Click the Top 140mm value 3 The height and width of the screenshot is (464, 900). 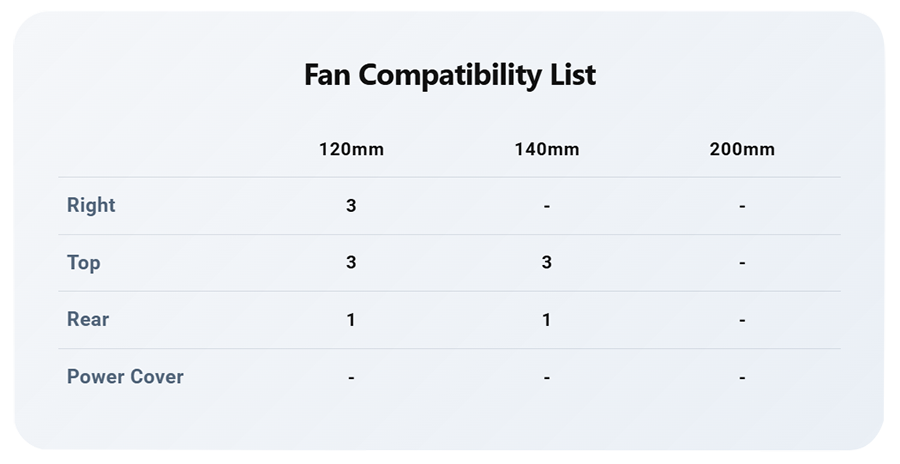pyautogui.click(x=546, y=262)
